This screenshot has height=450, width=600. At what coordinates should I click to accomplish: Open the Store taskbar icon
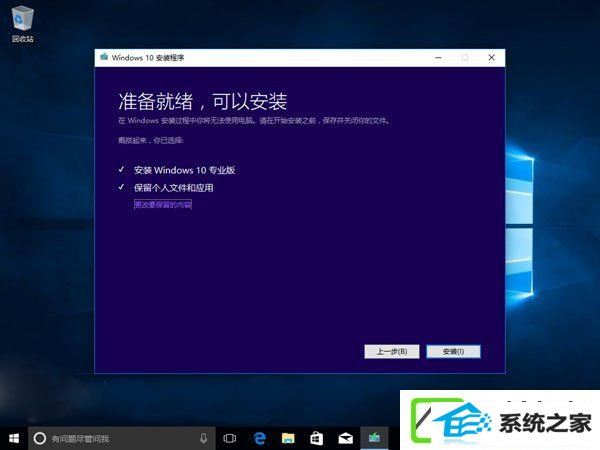pos(316,438)
